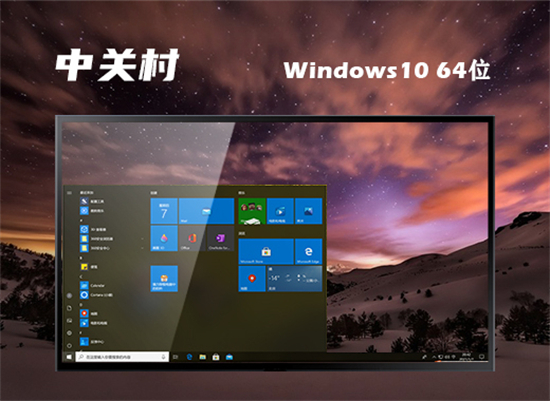This screenshot has width=550, height=401.
Task: Expand the second 360 folder chevron
Action: coord(142,248)
